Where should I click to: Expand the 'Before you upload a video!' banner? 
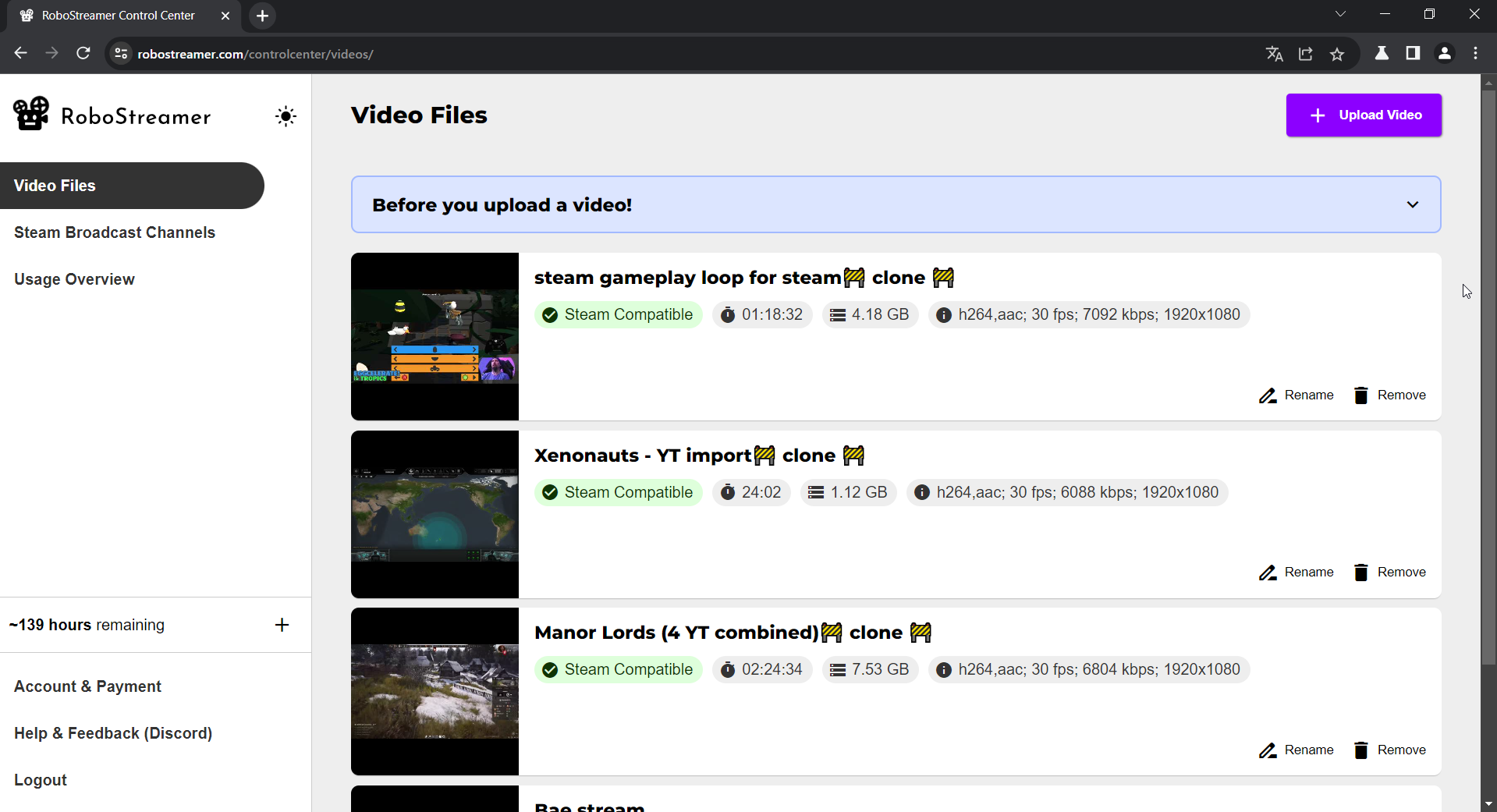point(896,204)
